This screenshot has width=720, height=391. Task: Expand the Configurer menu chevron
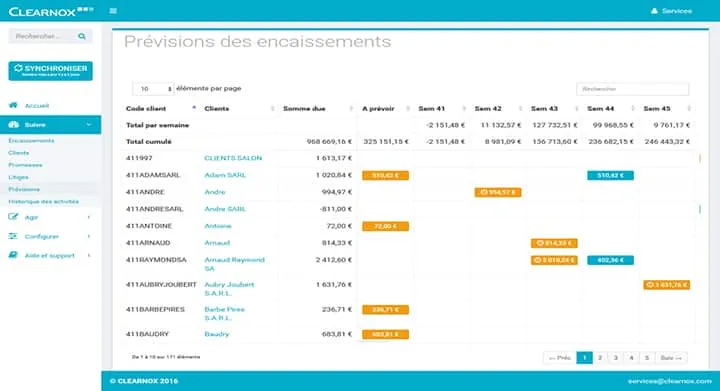[89, 236]
